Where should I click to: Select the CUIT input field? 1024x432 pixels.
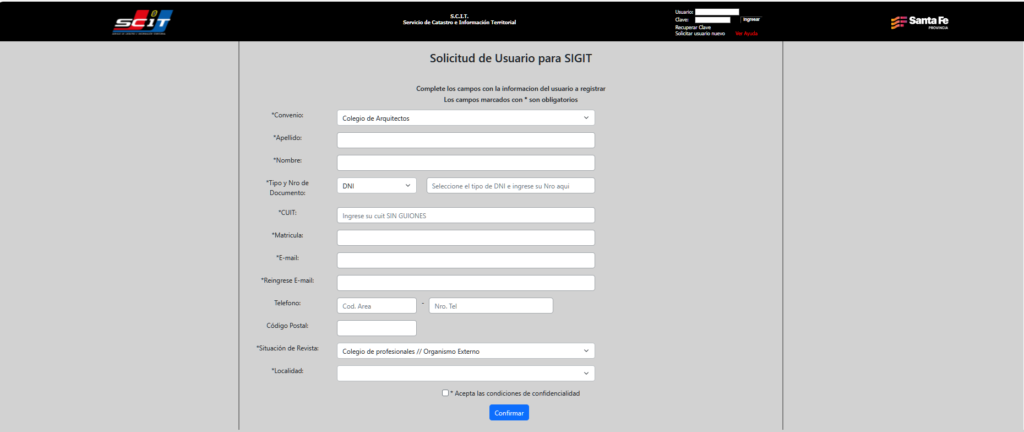466,215
